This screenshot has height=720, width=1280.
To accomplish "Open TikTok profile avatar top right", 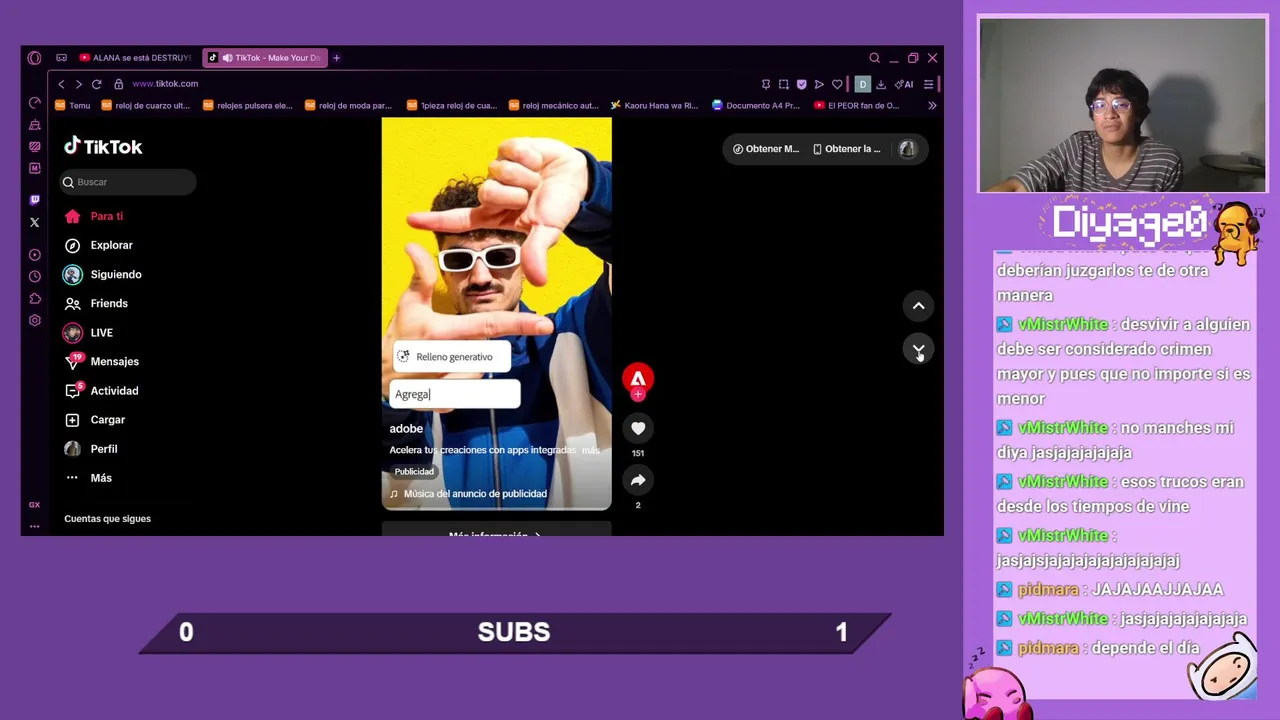I will 907,149.
